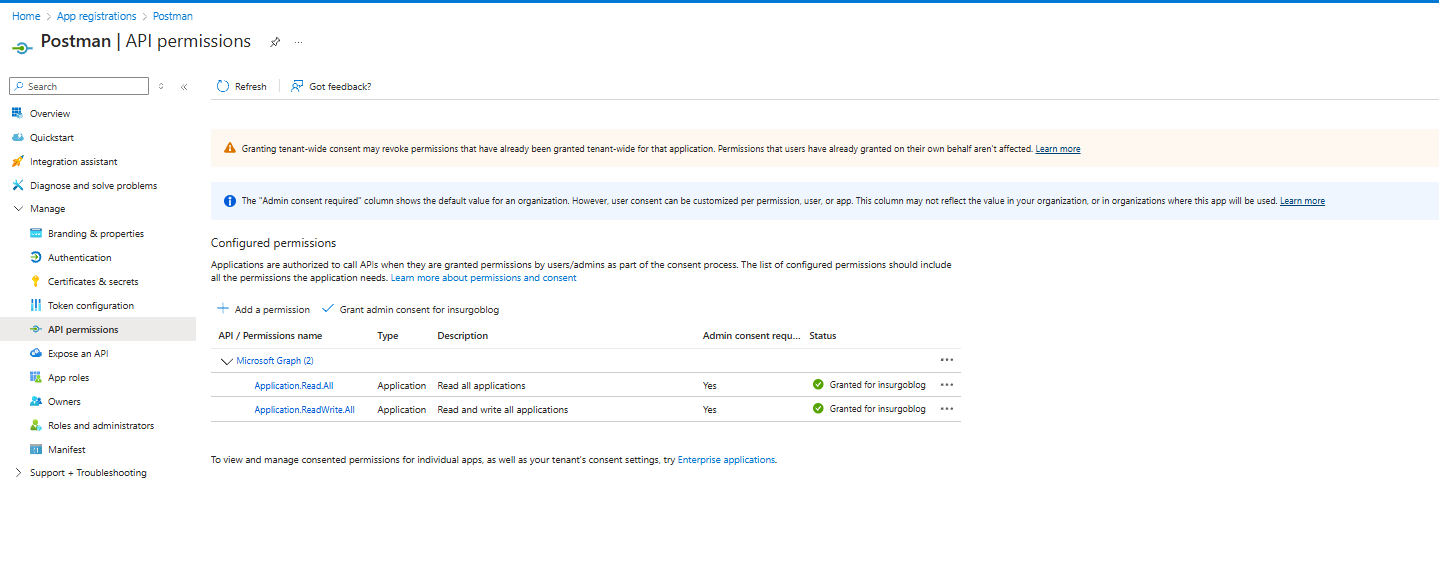Click the Postman breadcrumb link
The width and height of the screenshot is (1439, 567).
click(x=173, y=16)
